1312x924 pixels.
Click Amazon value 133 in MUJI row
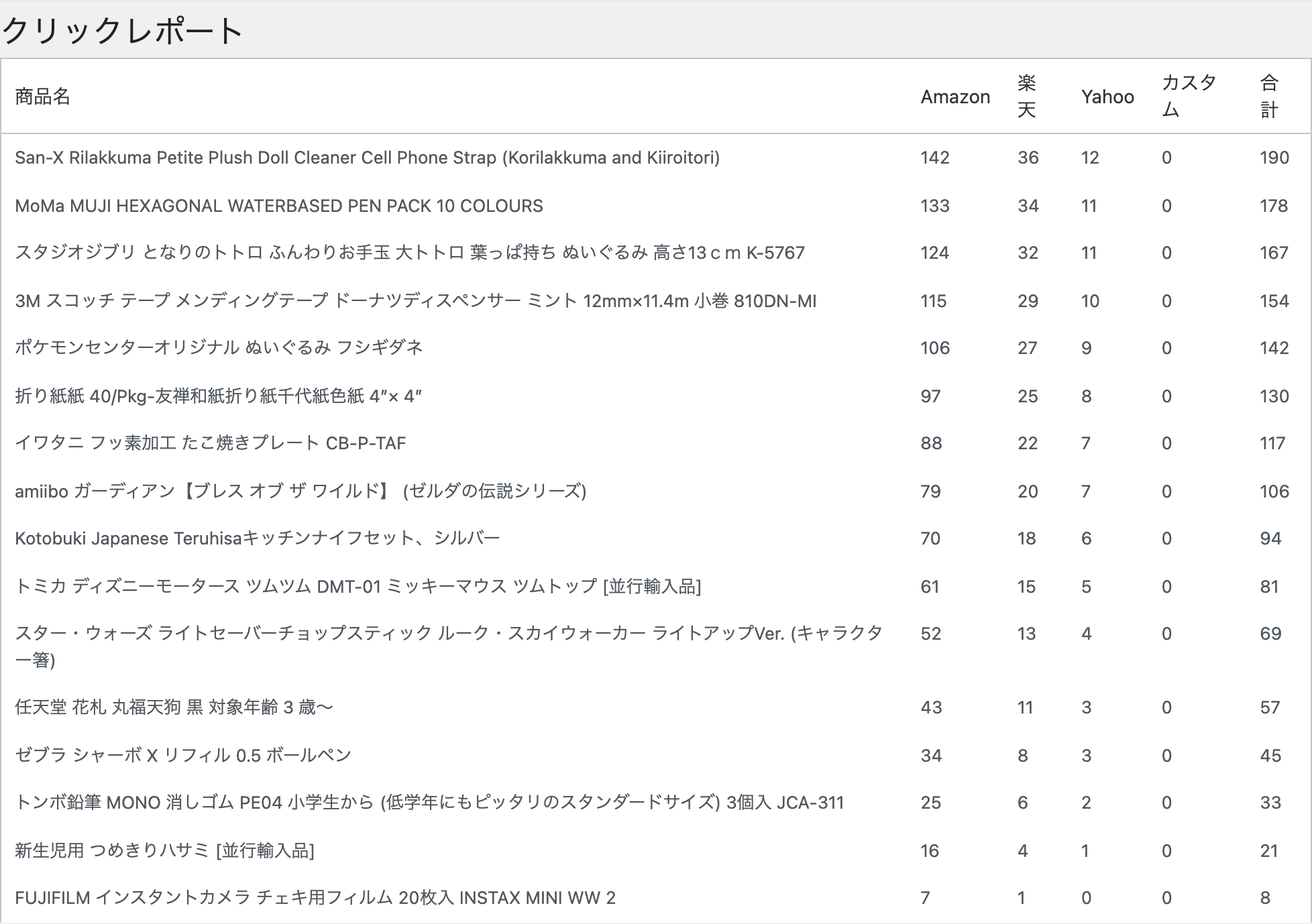935,206
